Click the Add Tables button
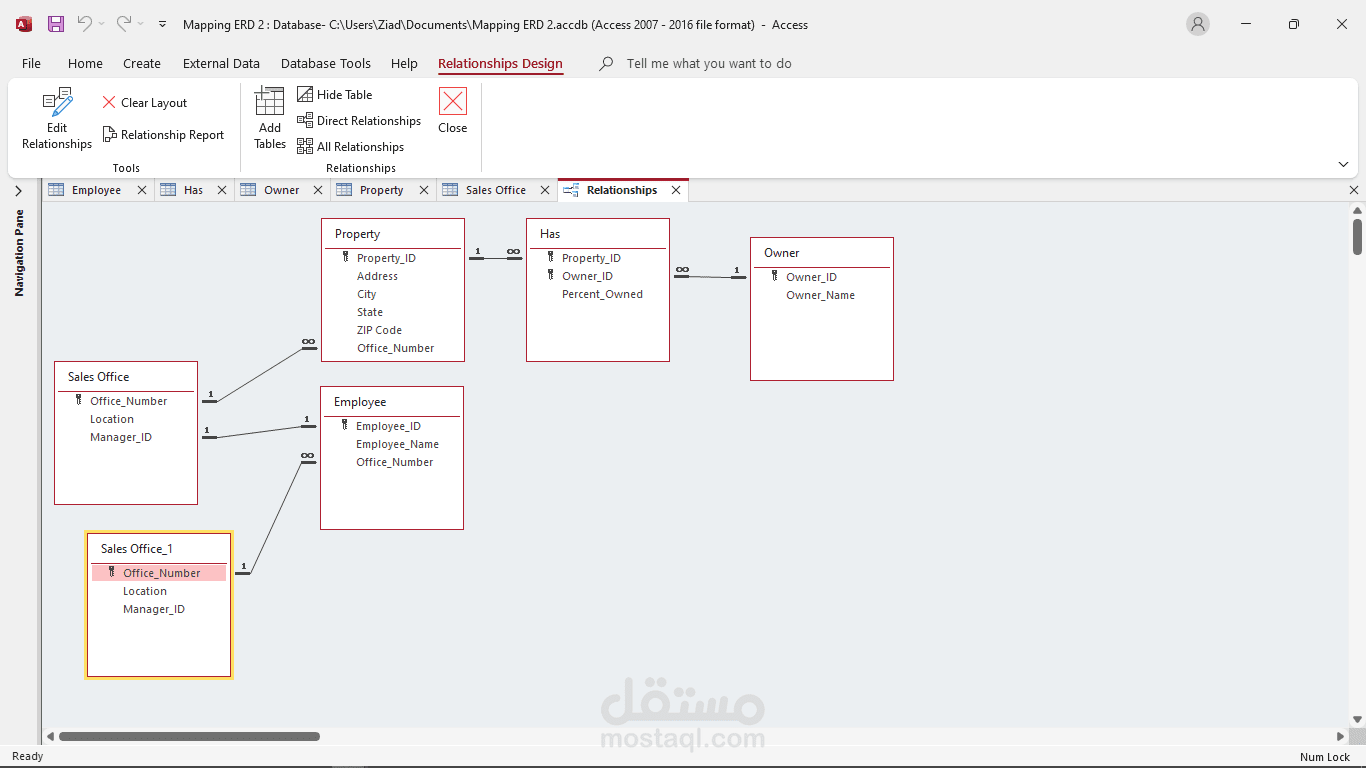 tap(270, 119)
